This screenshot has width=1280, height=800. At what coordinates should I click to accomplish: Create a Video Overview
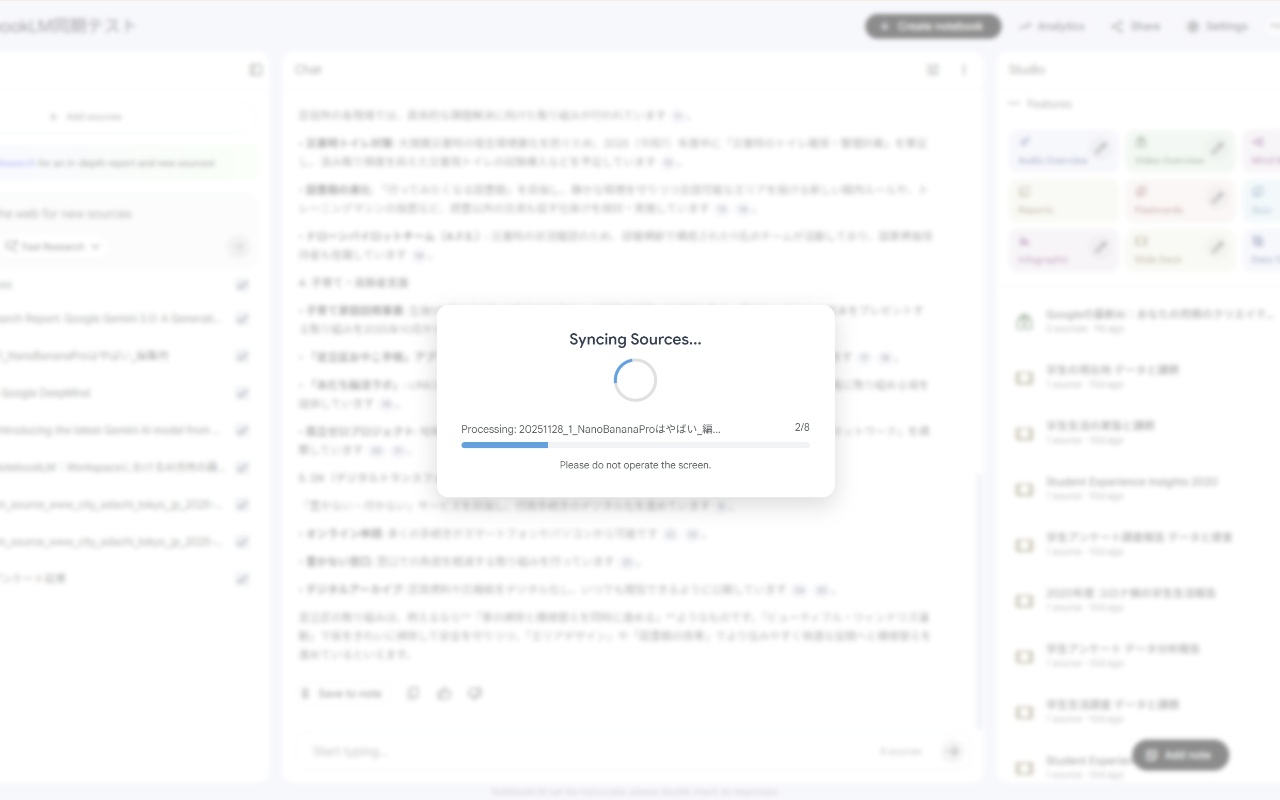(1175, 150)
